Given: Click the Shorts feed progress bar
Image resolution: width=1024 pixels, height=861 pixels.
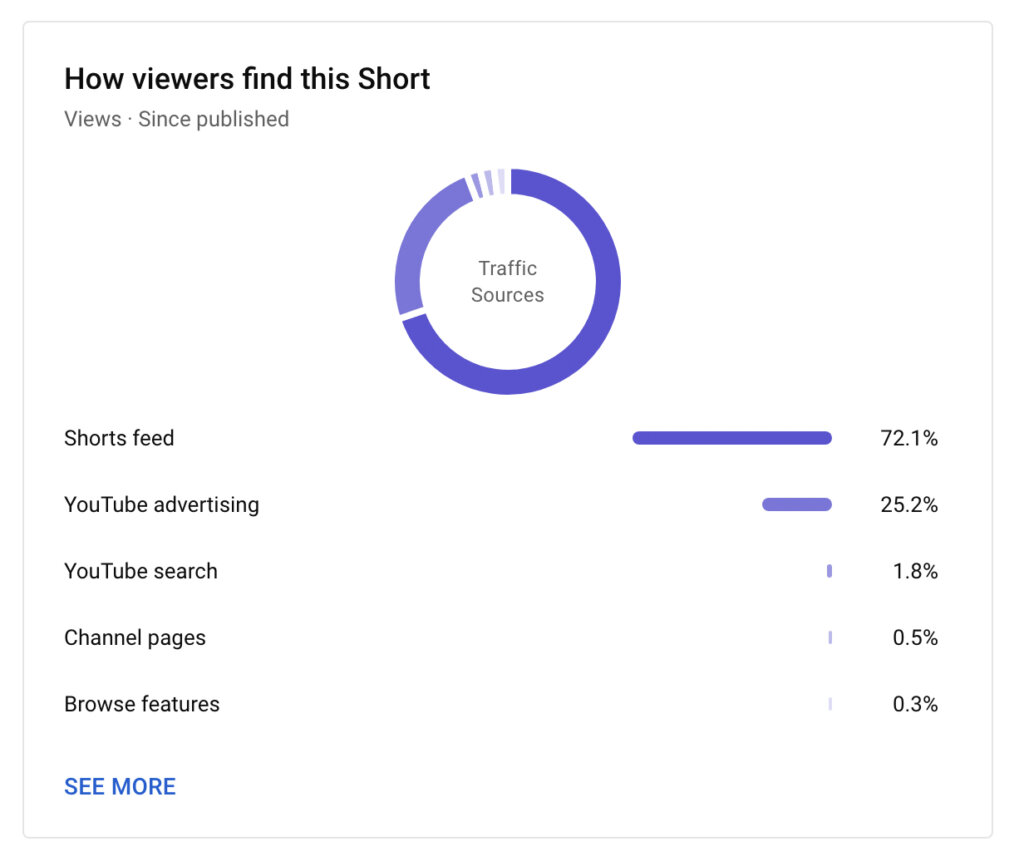Looking at the screenshot, I should click(731, 438).
